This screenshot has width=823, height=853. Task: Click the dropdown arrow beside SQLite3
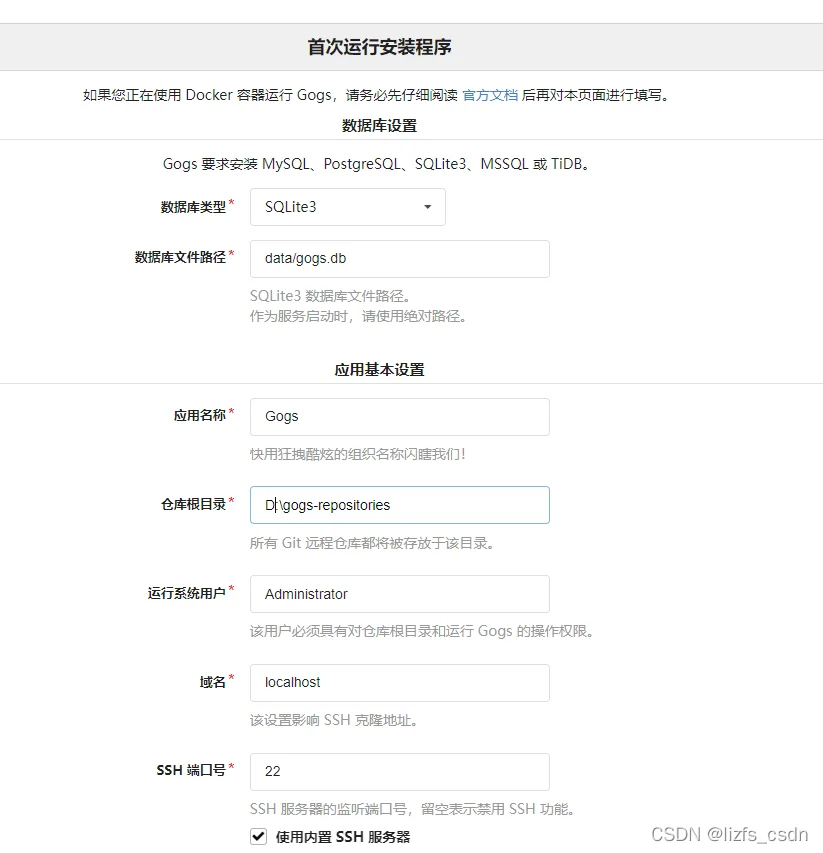click(428, 207)
